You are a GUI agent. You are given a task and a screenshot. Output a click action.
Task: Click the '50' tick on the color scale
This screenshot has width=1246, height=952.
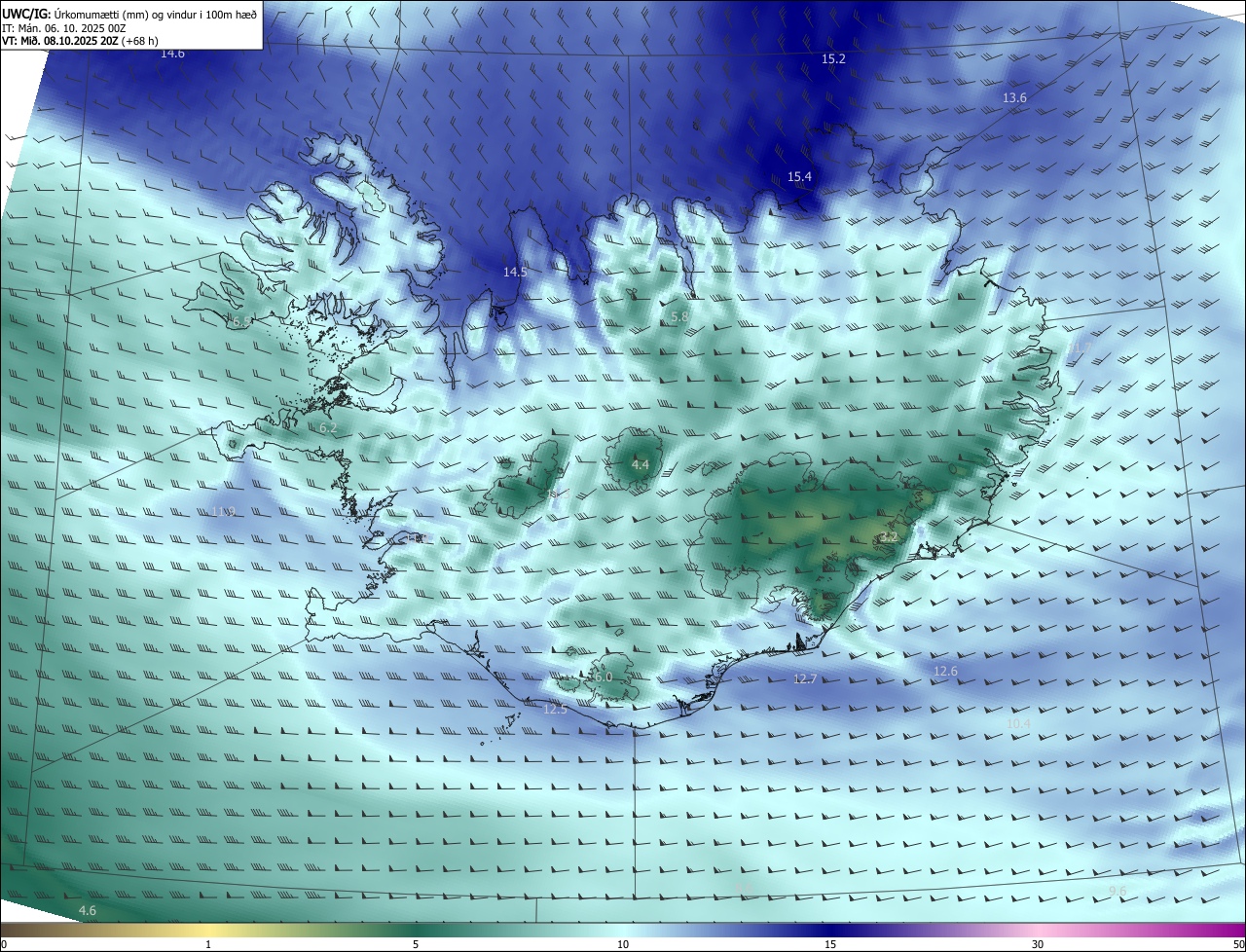1238,944
